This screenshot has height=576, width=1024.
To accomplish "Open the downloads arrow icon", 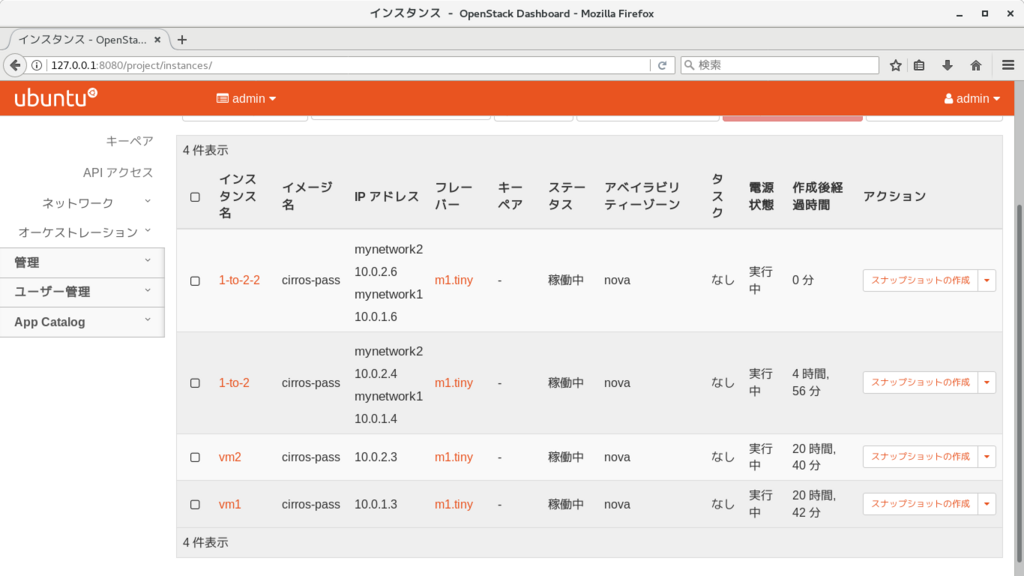I will pyautogui.click(x=948, y=65).
